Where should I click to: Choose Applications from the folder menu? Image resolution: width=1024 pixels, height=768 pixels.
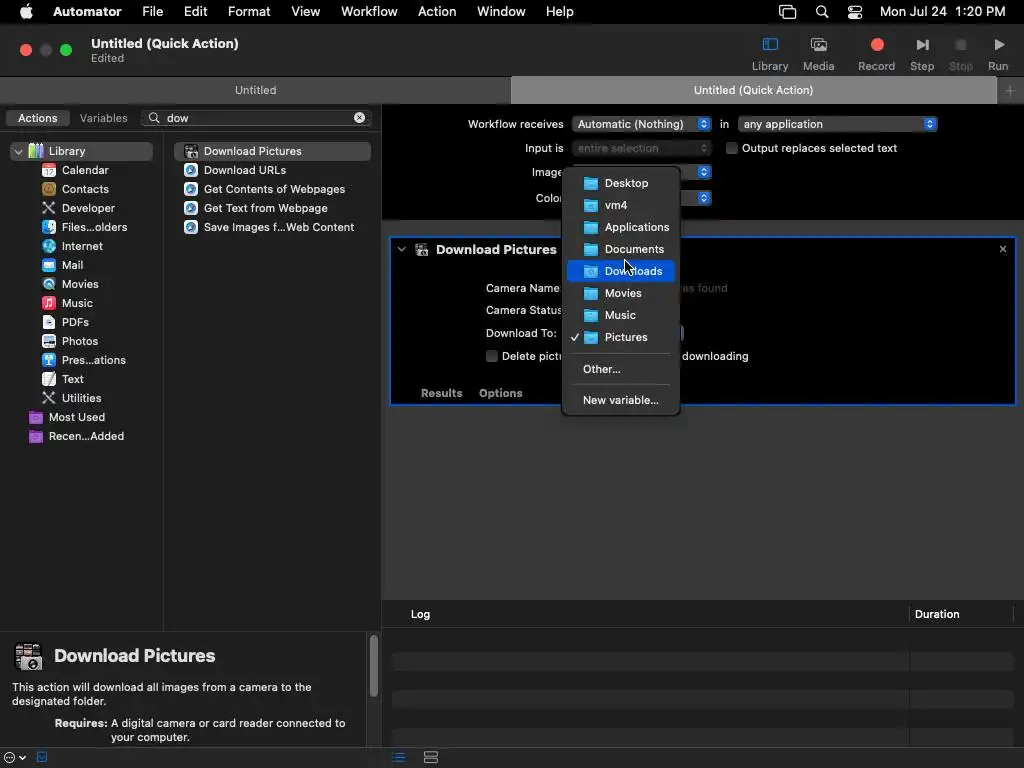click(x=620, y=227)
